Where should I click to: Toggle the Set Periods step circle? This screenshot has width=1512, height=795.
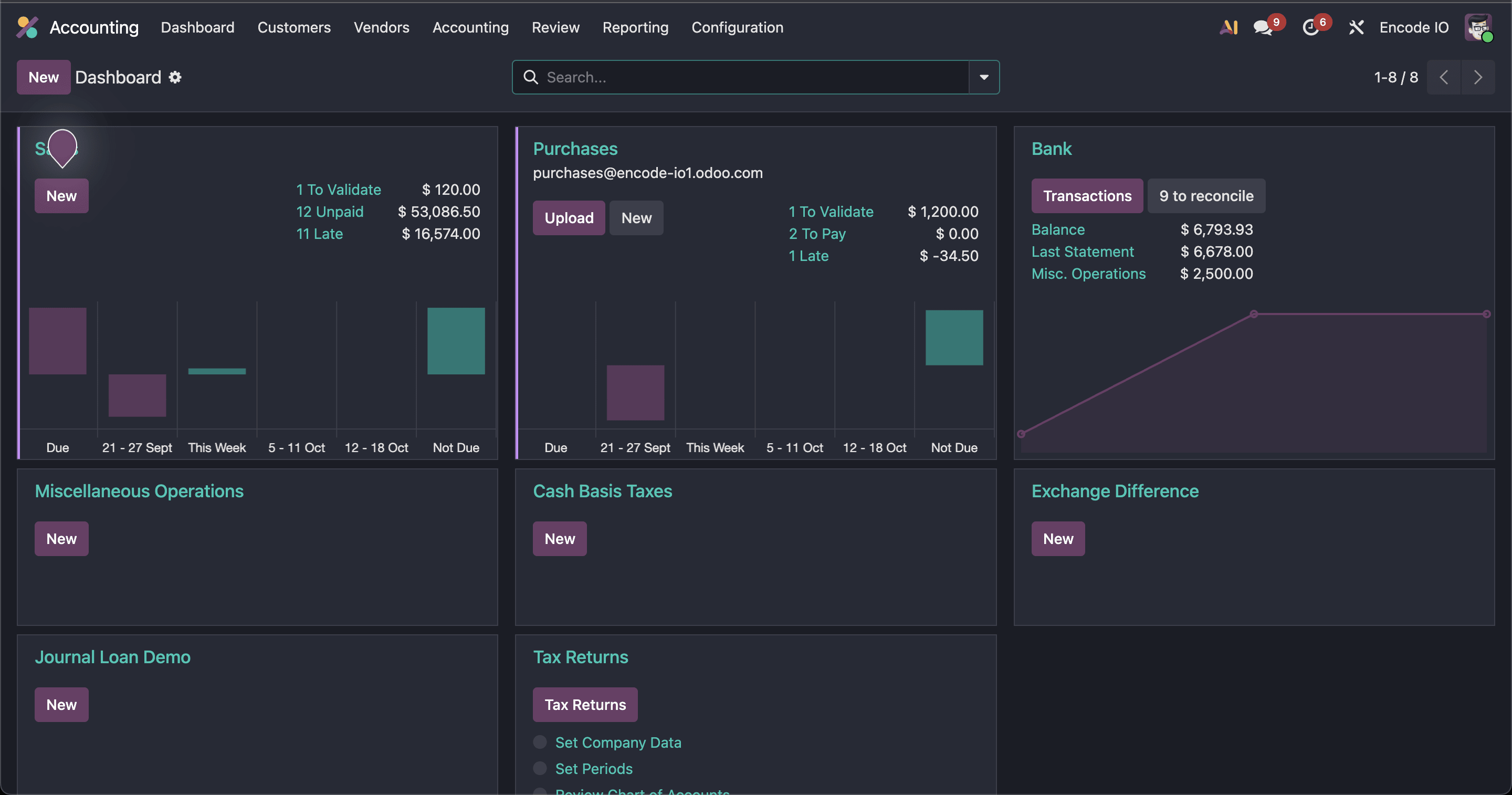(540, 768)
